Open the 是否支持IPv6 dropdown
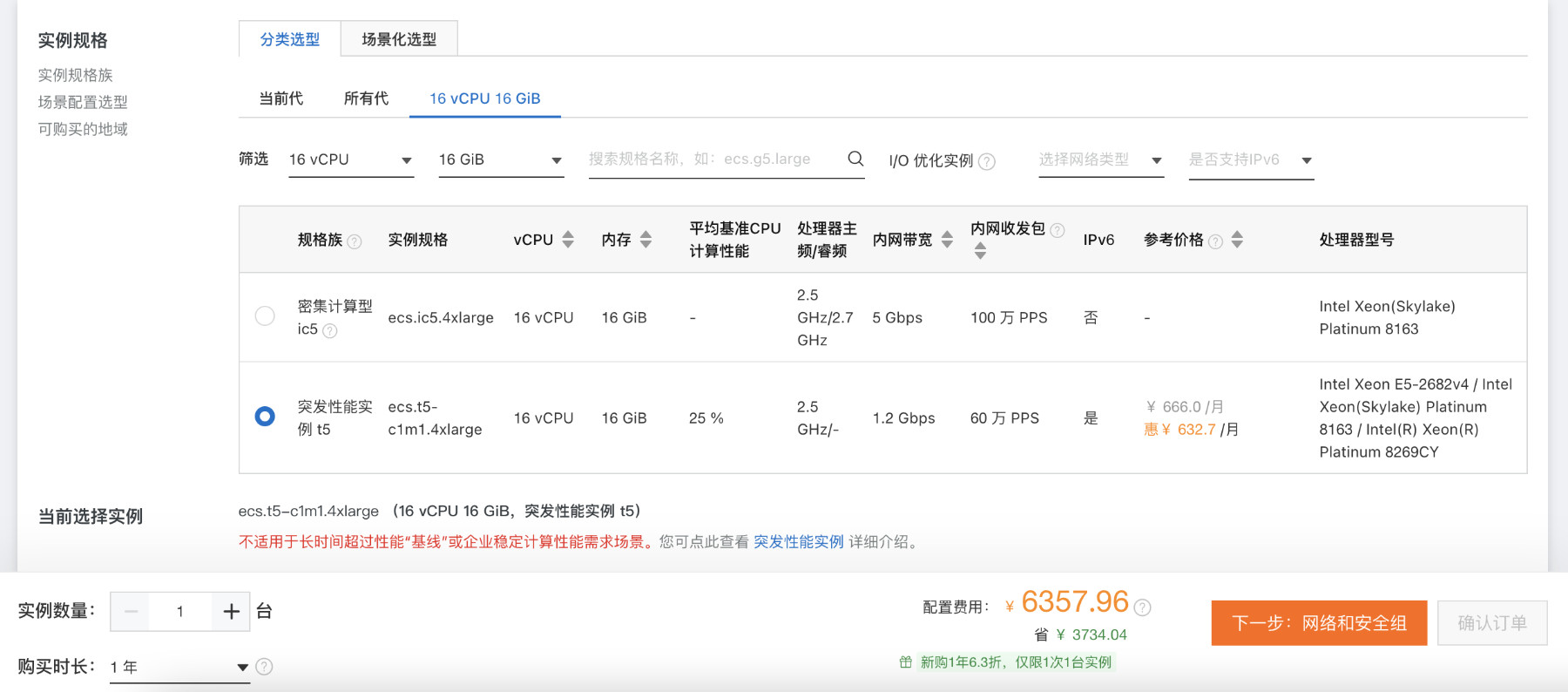The width and height of the screenshot is (1568, 692). [x=1251, y=160]
